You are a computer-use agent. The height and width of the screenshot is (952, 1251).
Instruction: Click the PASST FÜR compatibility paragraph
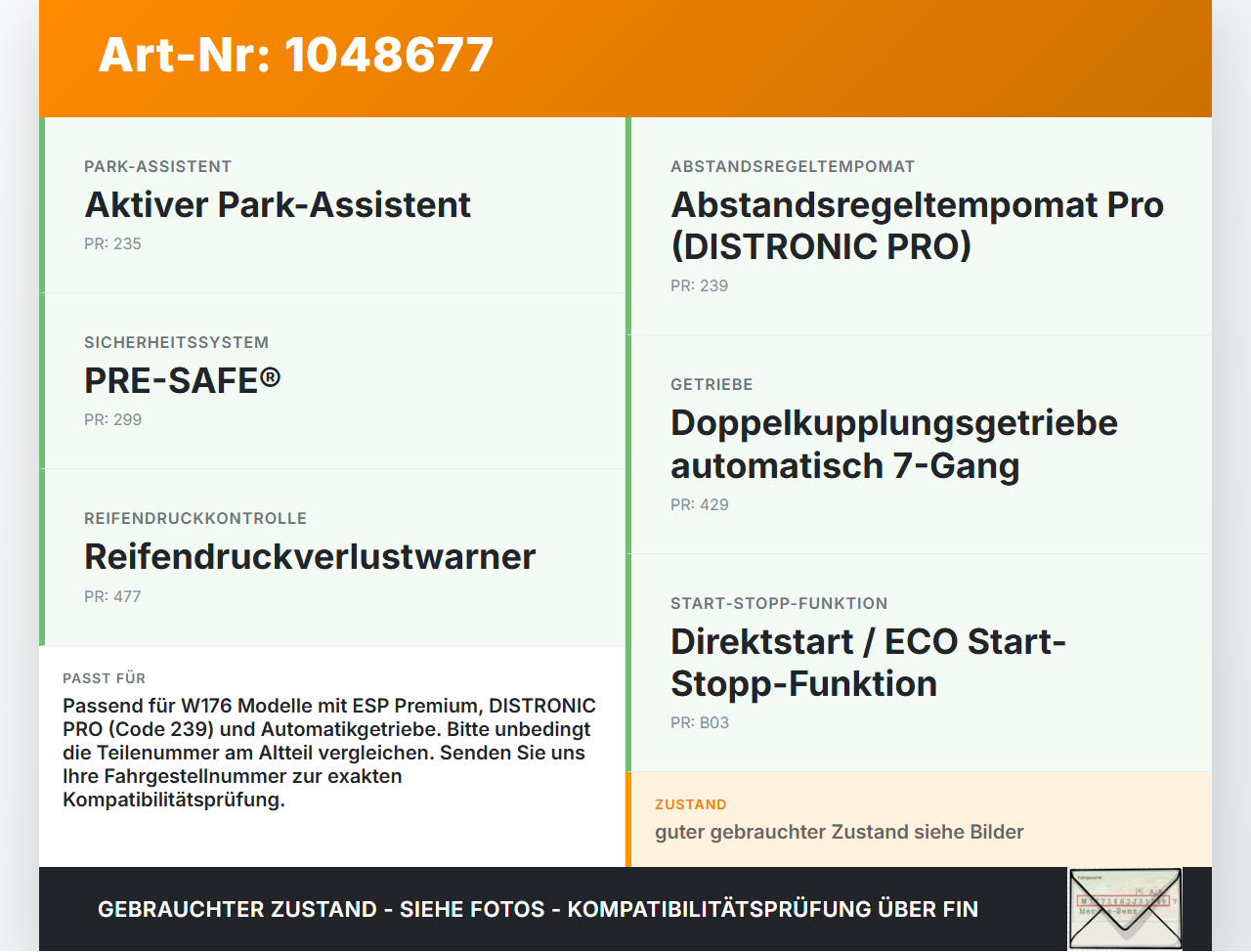329,753
